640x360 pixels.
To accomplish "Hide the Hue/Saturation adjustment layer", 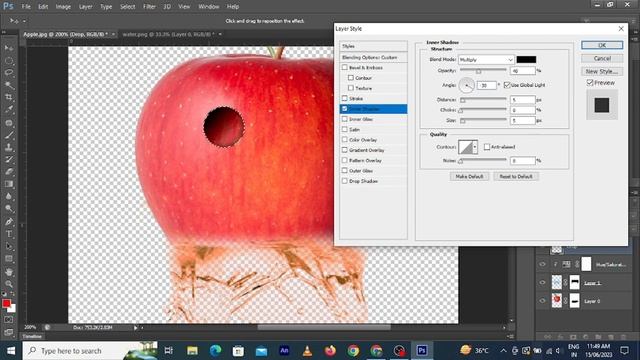I will pos(542,264).
